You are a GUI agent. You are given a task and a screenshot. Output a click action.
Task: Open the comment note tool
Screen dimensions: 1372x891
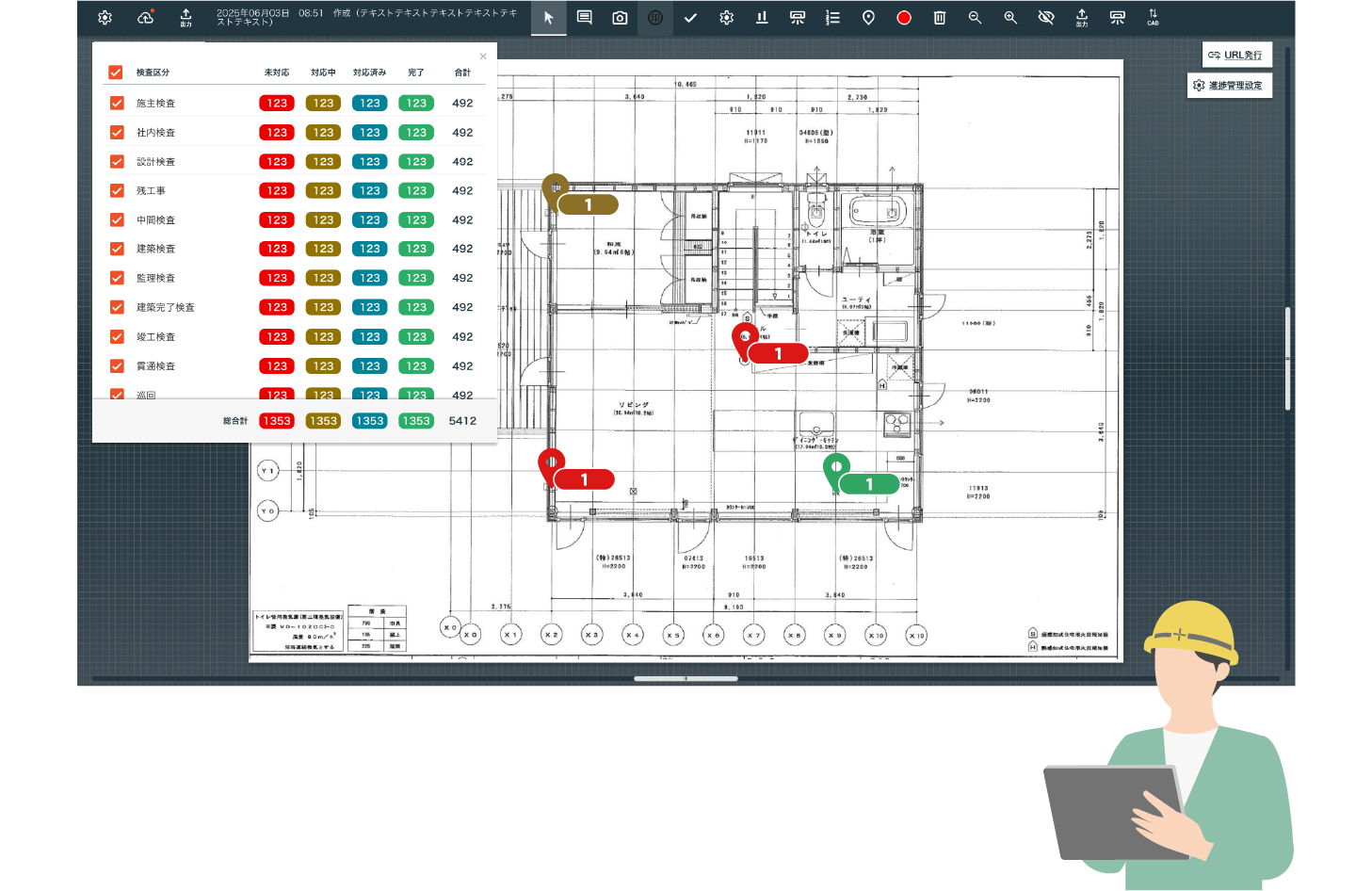tap(585, 18)
